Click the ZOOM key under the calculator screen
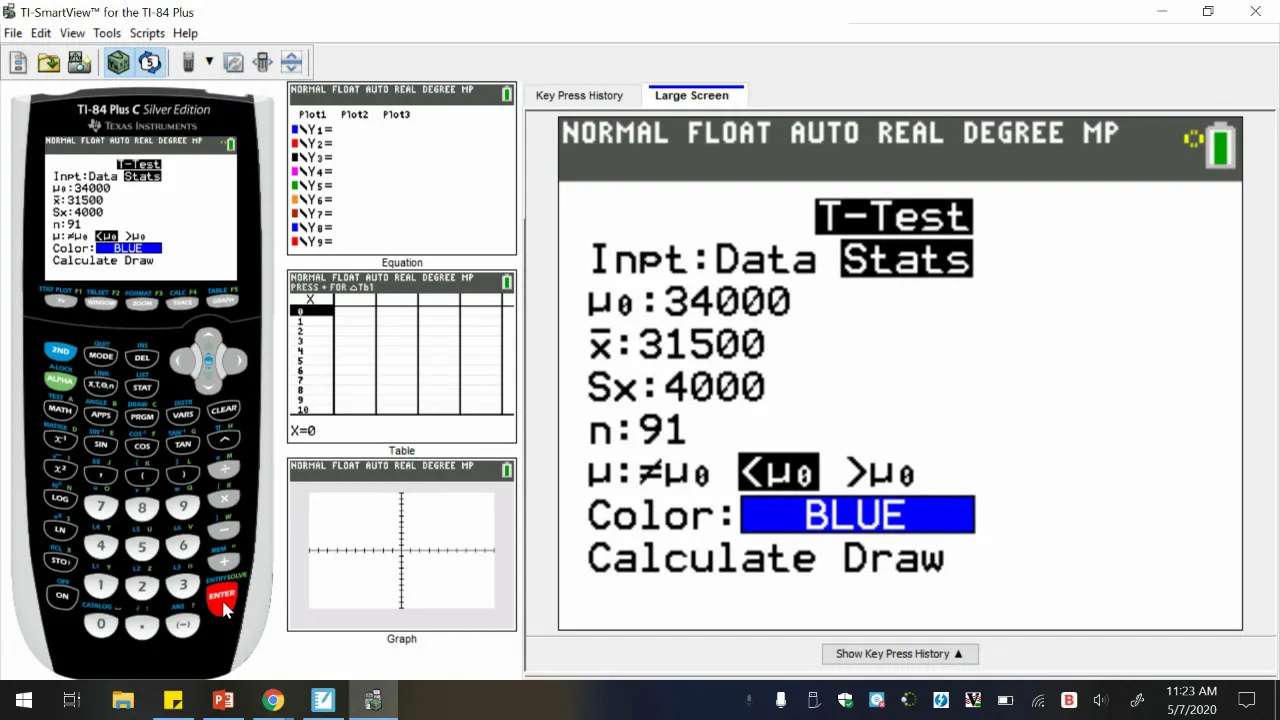 pos(142,303)
